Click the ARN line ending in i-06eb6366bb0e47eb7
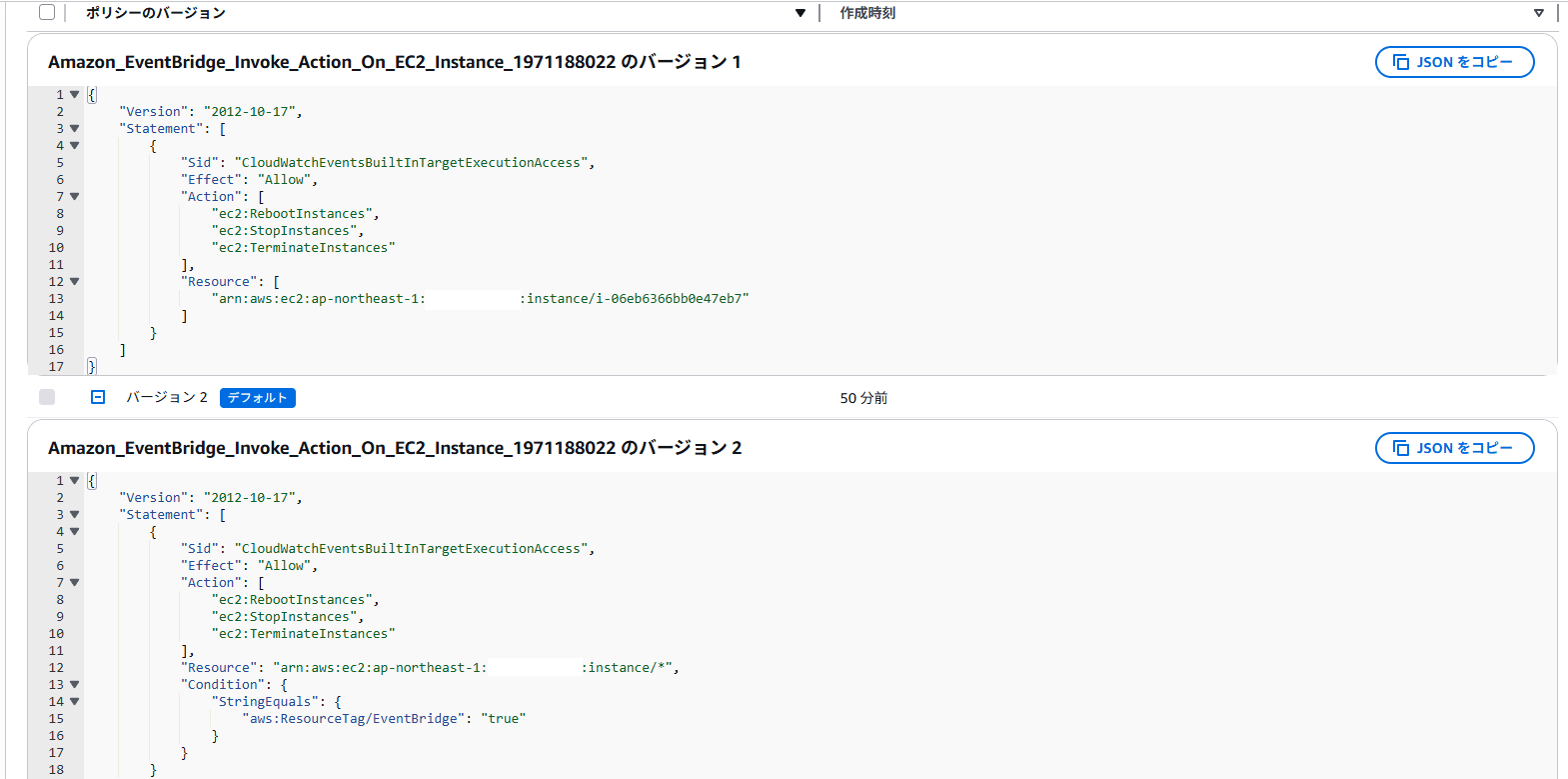1568x779 pixels. [x=481, y=299]
